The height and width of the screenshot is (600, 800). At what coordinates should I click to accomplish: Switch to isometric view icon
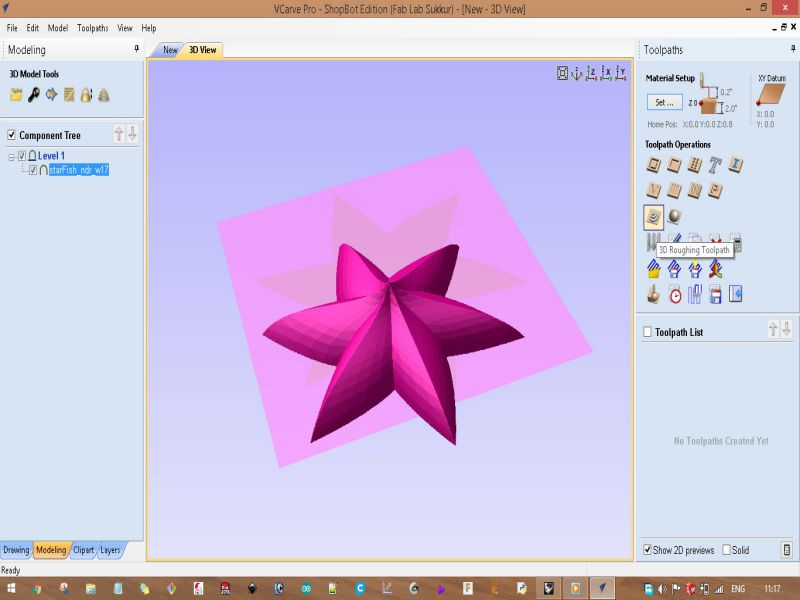(577, 73)
